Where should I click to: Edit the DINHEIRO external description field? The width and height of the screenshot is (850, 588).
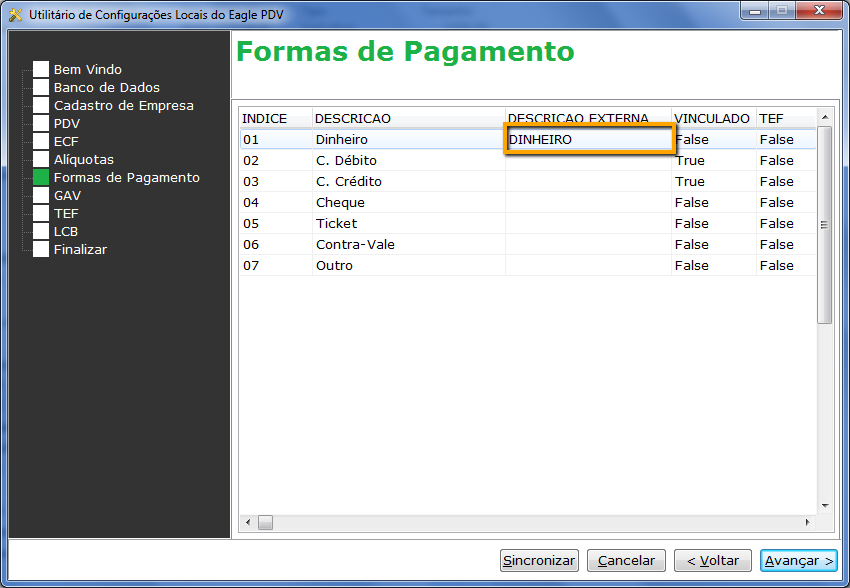click(x=589, y=139)
